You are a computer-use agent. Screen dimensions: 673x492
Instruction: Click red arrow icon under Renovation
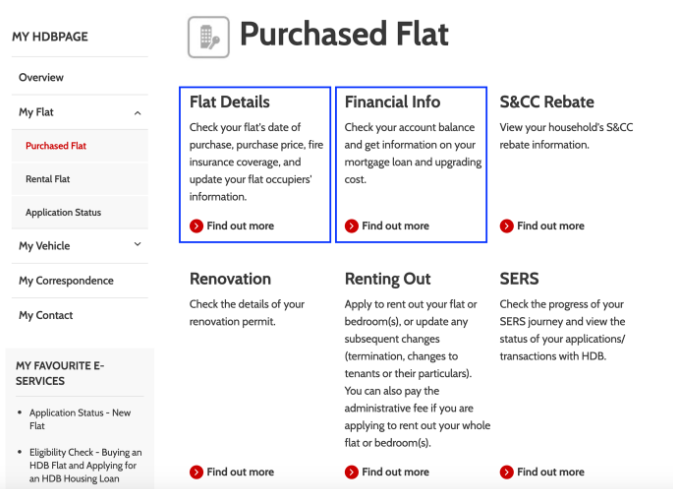point(196,472)
